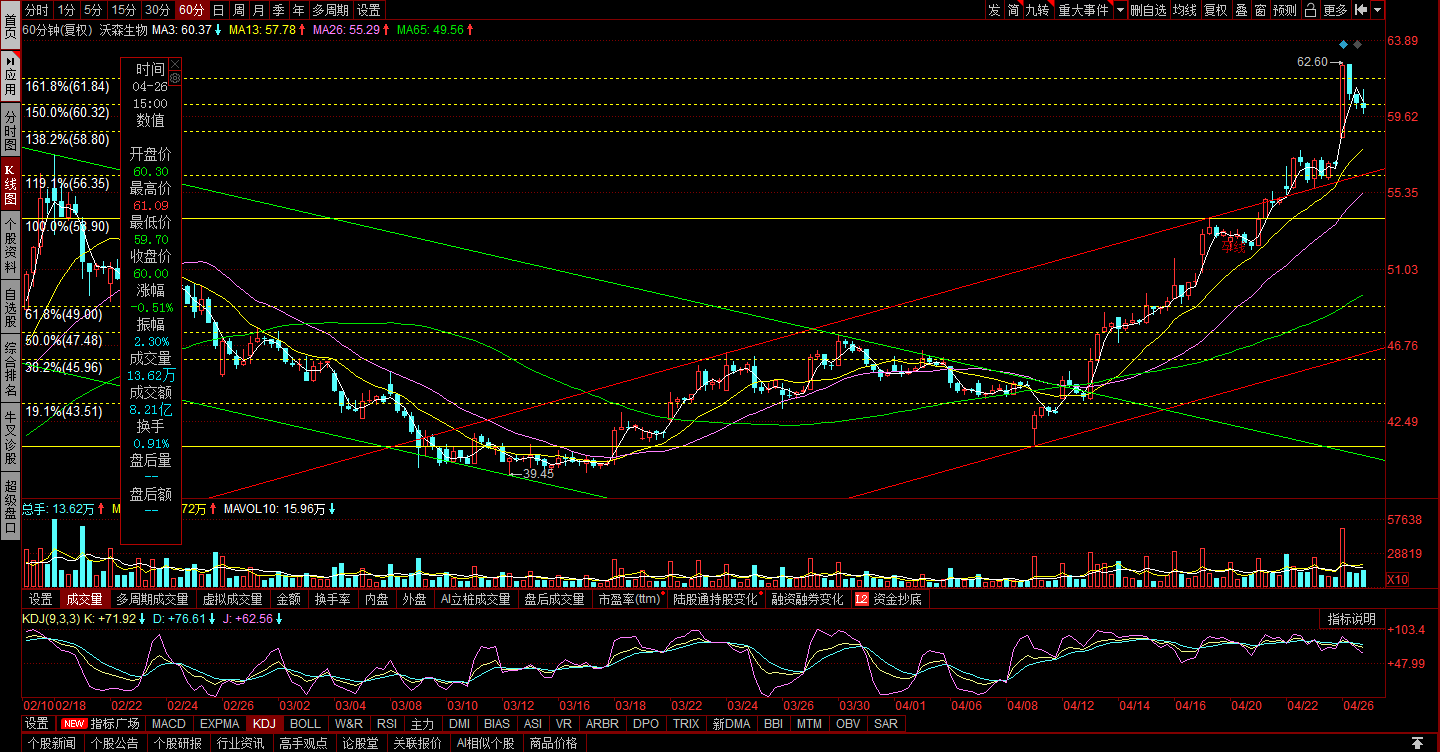Select 多周期成交量 tab
Viewport: 1440px width, 752px height.
click(152, 599)
